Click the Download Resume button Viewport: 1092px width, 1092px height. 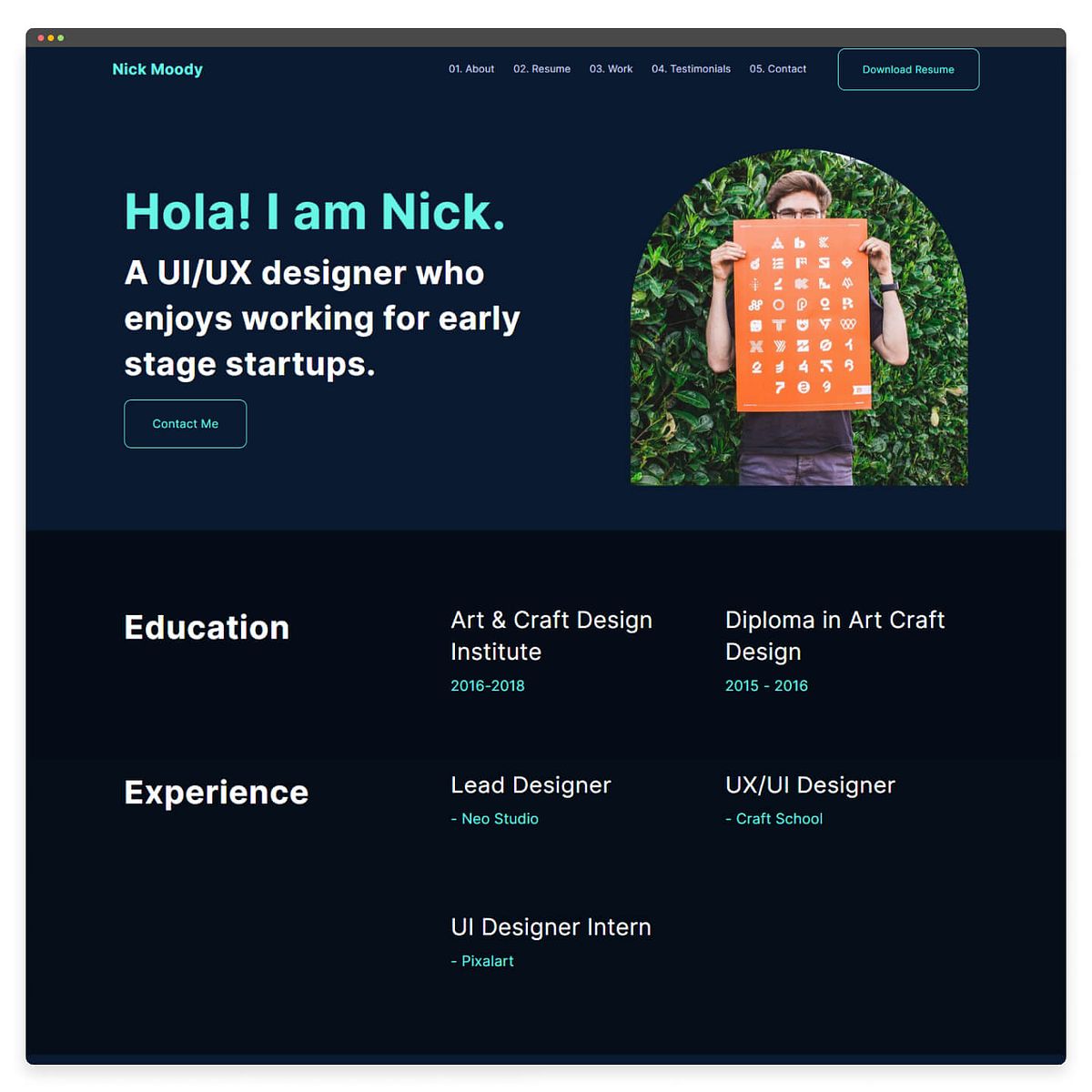pyautogui.click(x=908, y=69)
